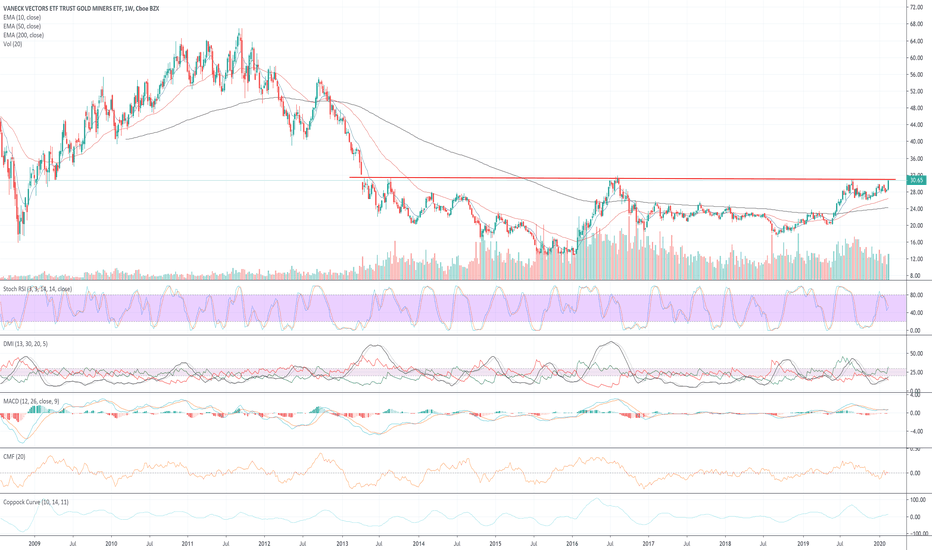Click the 72.00 price axis label
The height and width of the screenshot is (550, 932).
point(916,7)
